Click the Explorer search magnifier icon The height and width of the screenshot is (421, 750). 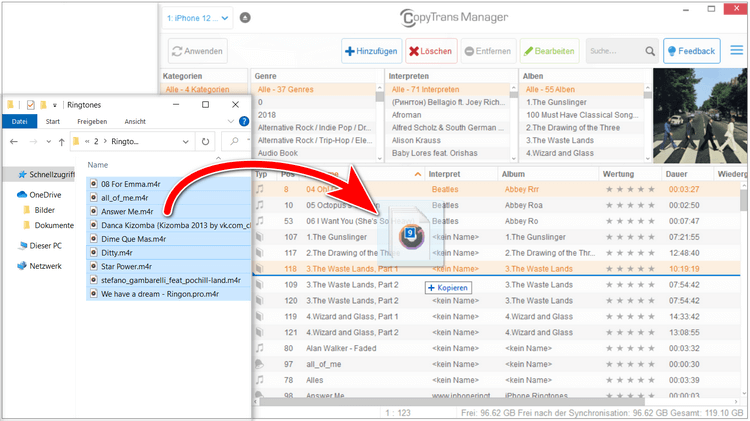tap(234, 141)
